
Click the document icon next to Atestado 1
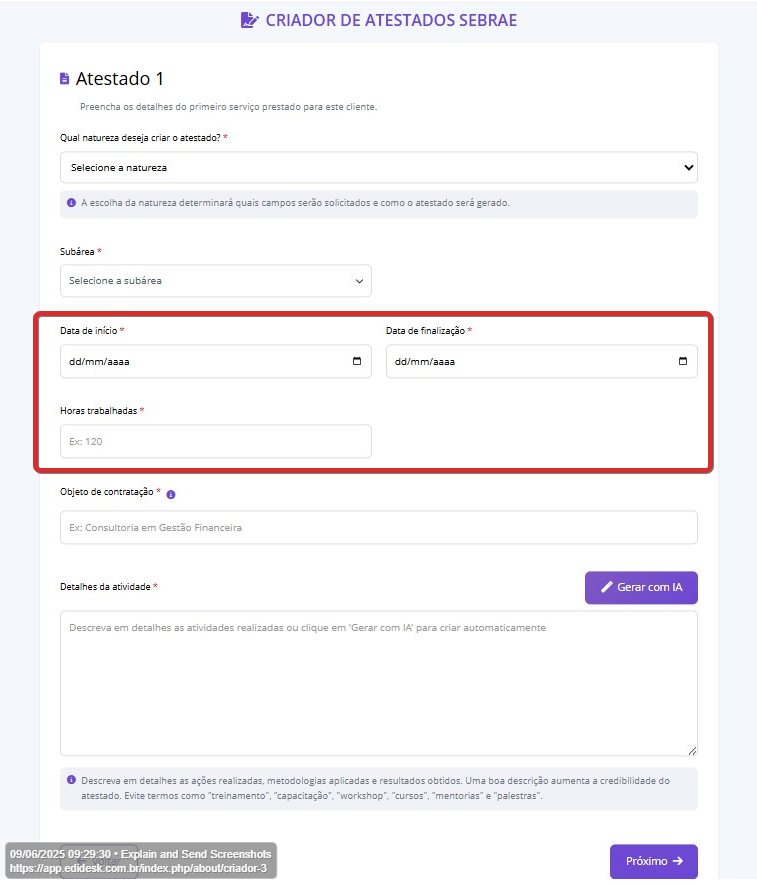click(65, 79)
